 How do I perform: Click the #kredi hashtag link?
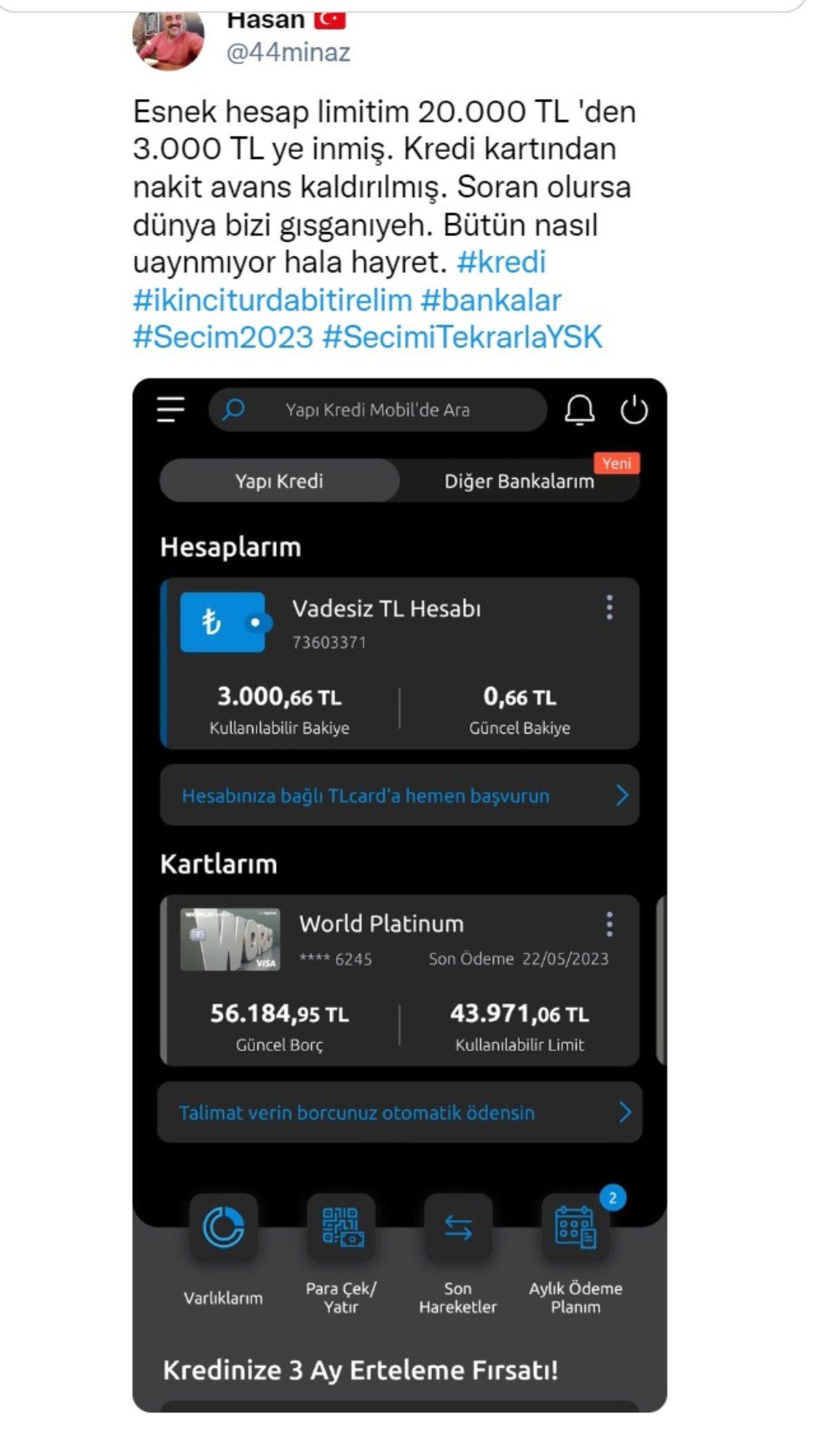(x=502, y=262)
